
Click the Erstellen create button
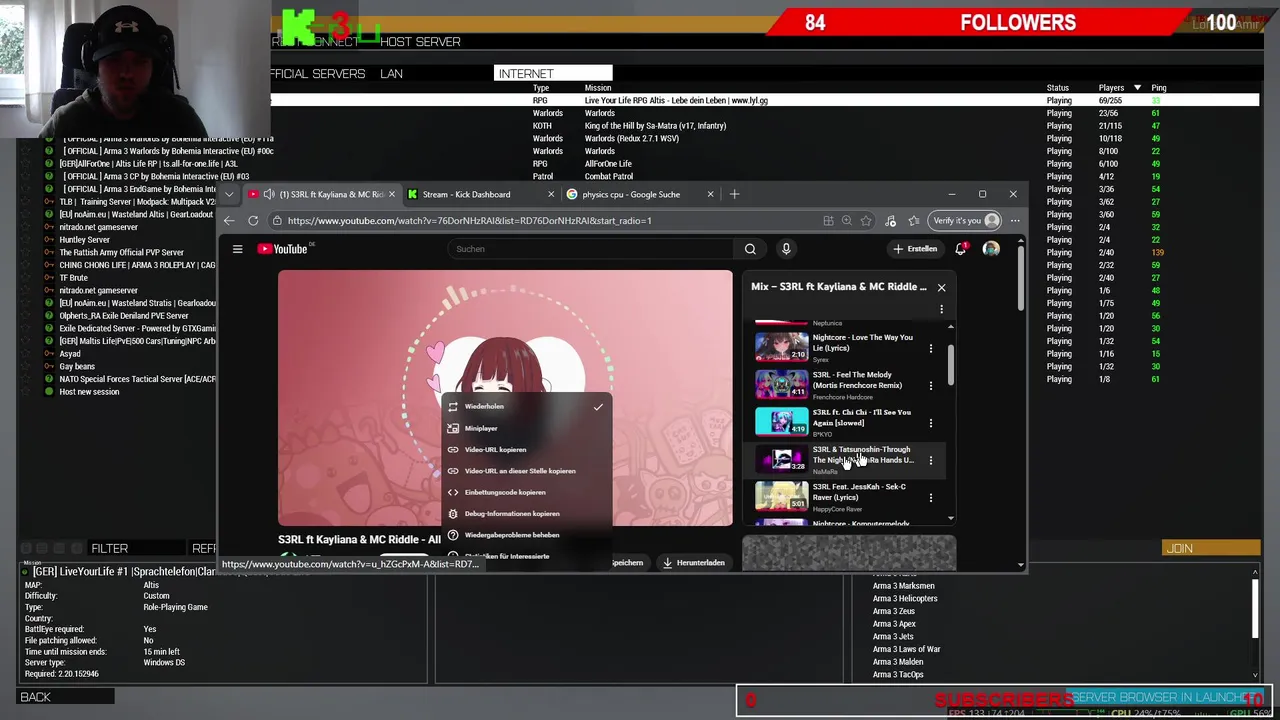point(916,249)
